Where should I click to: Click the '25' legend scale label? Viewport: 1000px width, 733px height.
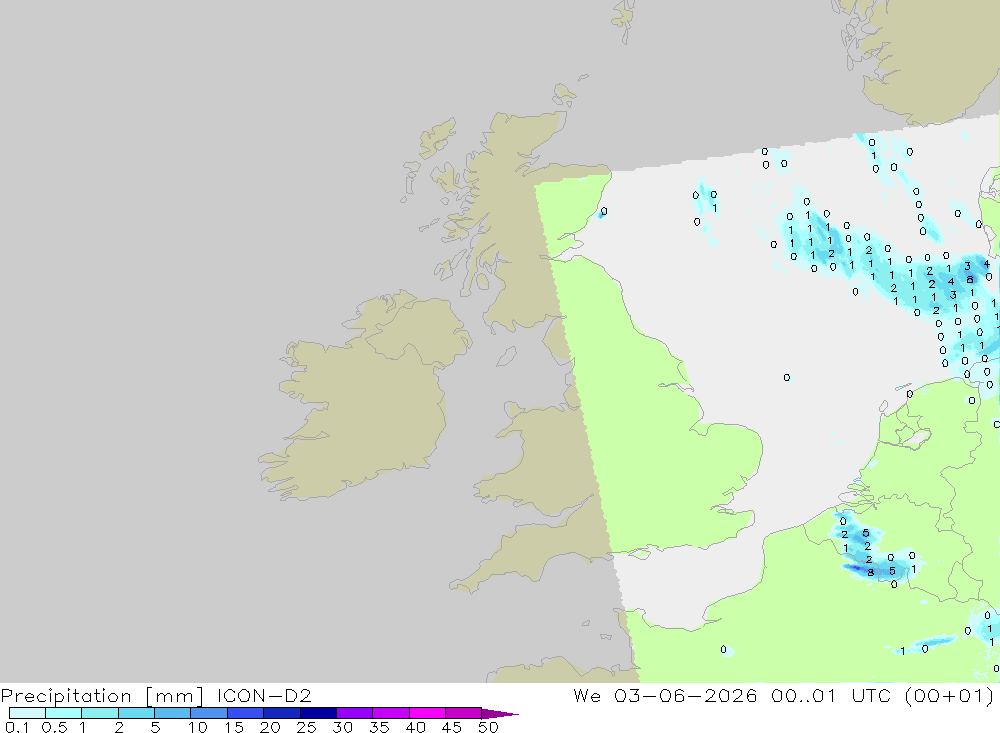pyautogui.click(x=307, y=727)
